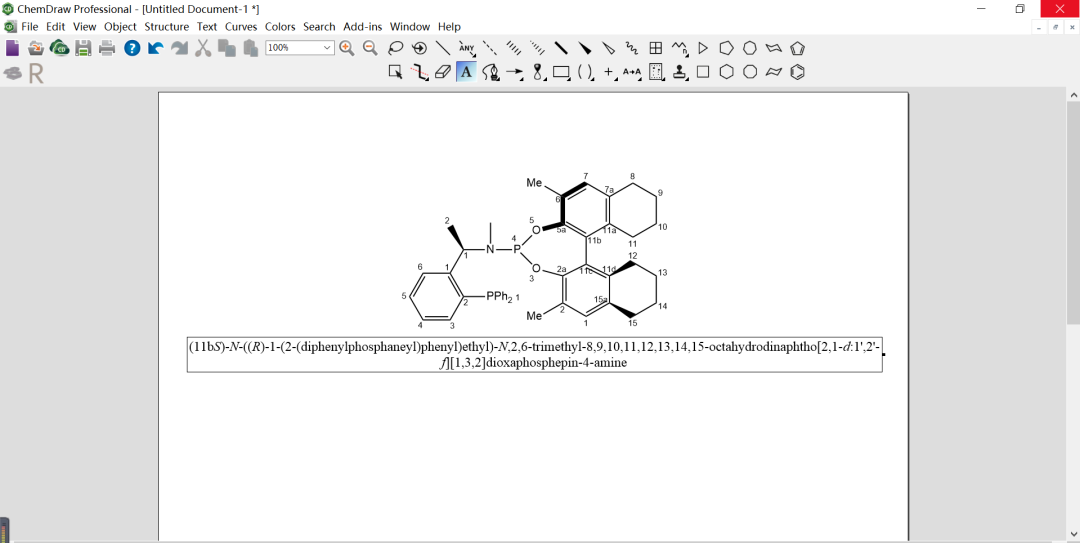The image size is (1080, 543).
Task: Open the Structure menu
Action: (167, 27)
